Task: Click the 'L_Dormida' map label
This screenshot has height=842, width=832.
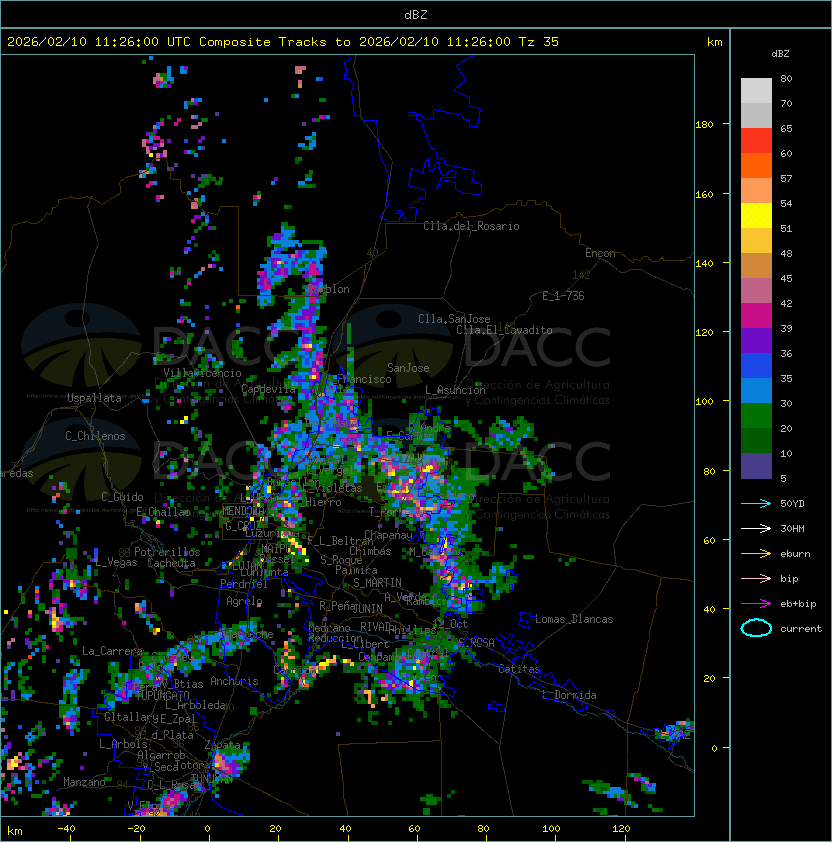Action: 569,695
